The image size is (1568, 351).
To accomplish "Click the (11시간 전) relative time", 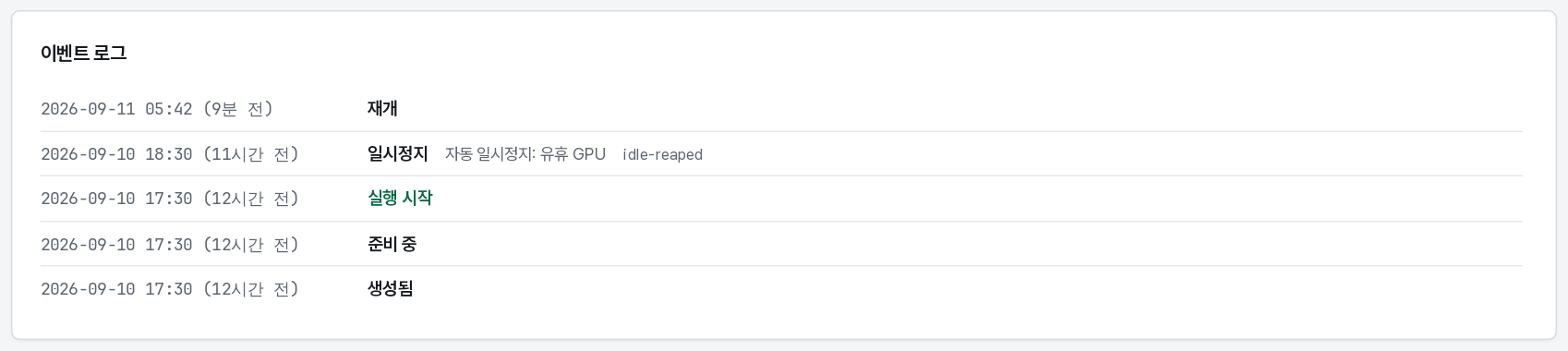I will 251,154.
